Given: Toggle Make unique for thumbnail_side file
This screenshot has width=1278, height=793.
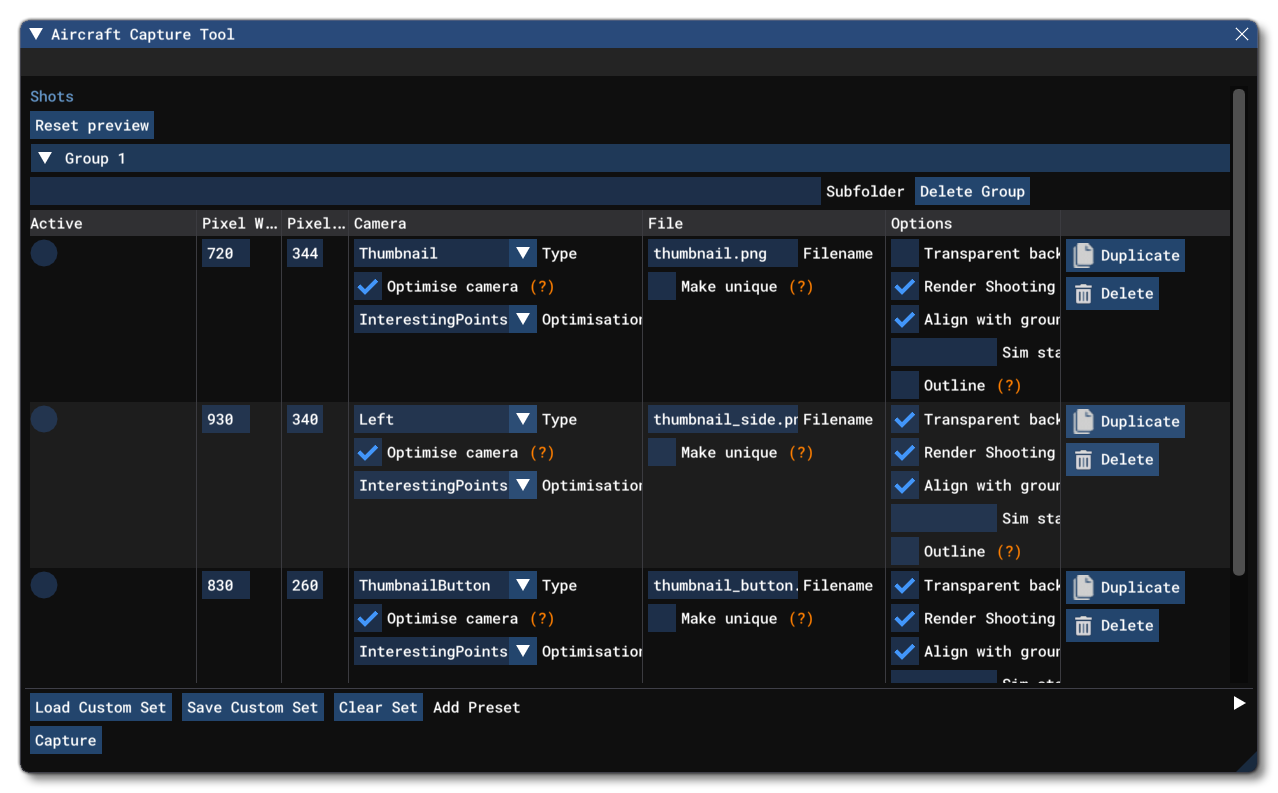Looking at the screenshot, I should pyautogui.click(x=661, y=453).
